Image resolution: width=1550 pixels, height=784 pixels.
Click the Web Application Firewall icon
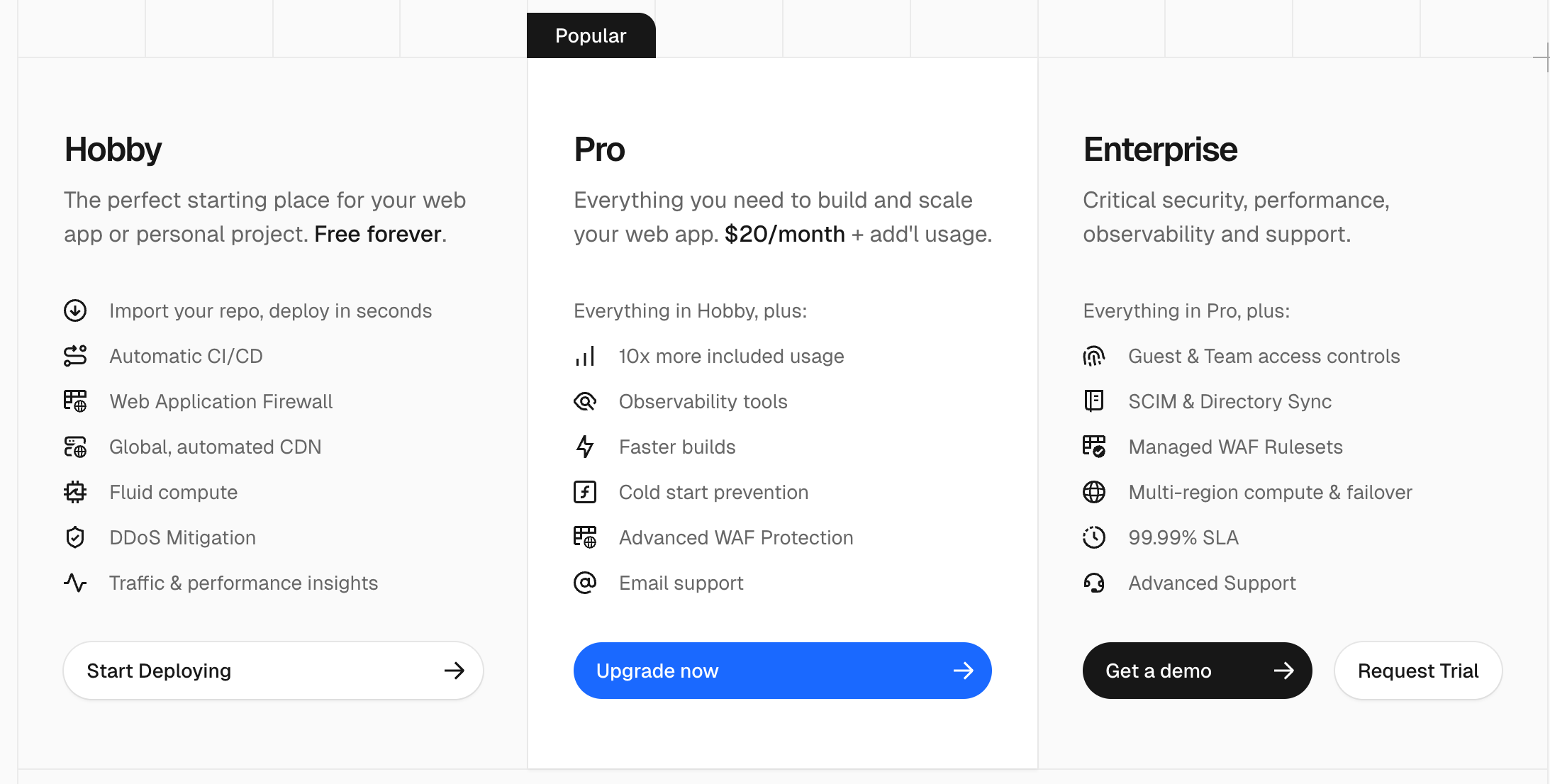pyautogui.click(x=75, y=401)
